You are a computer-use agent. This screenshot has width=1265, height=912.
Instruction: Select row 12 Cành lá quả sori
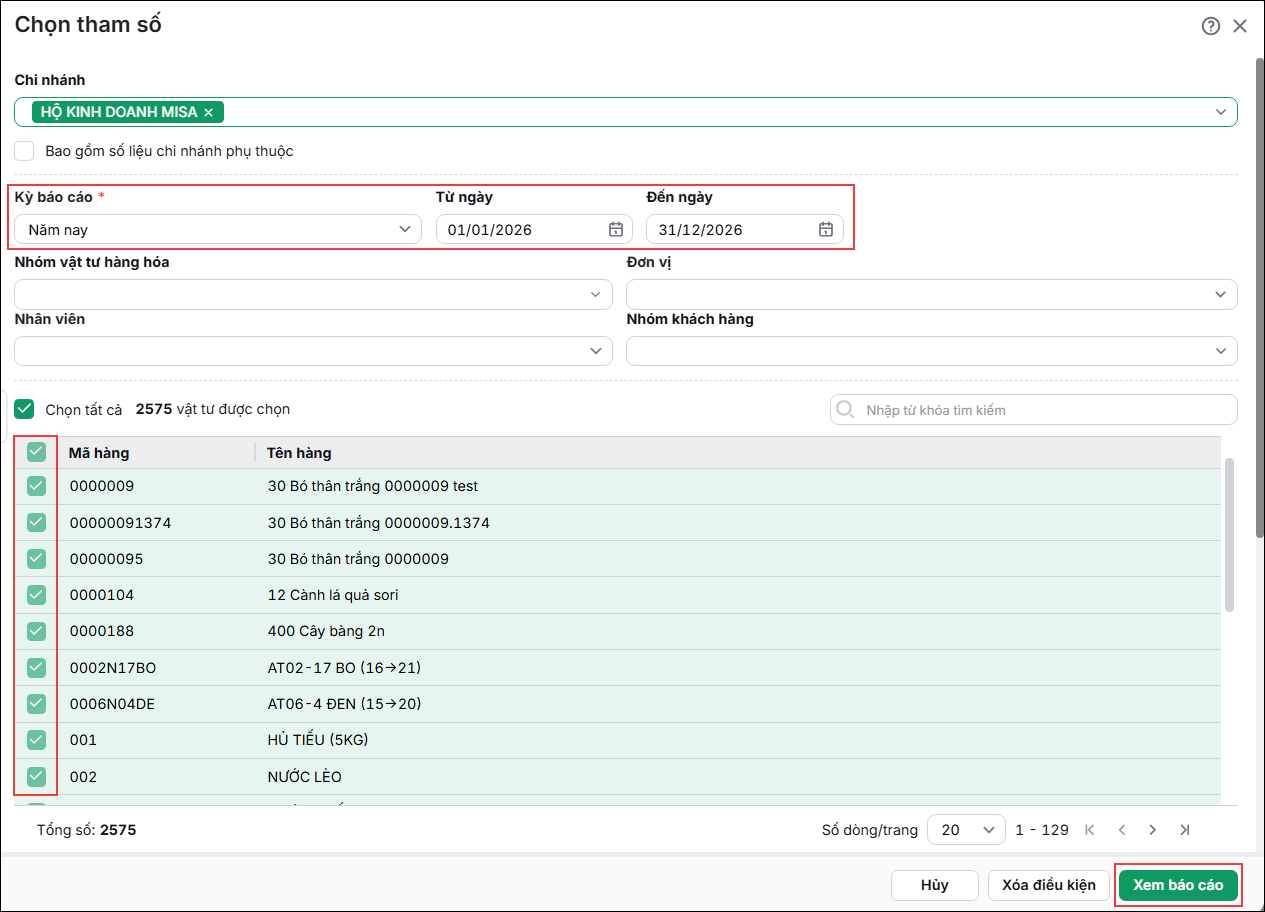click(618, 595)
